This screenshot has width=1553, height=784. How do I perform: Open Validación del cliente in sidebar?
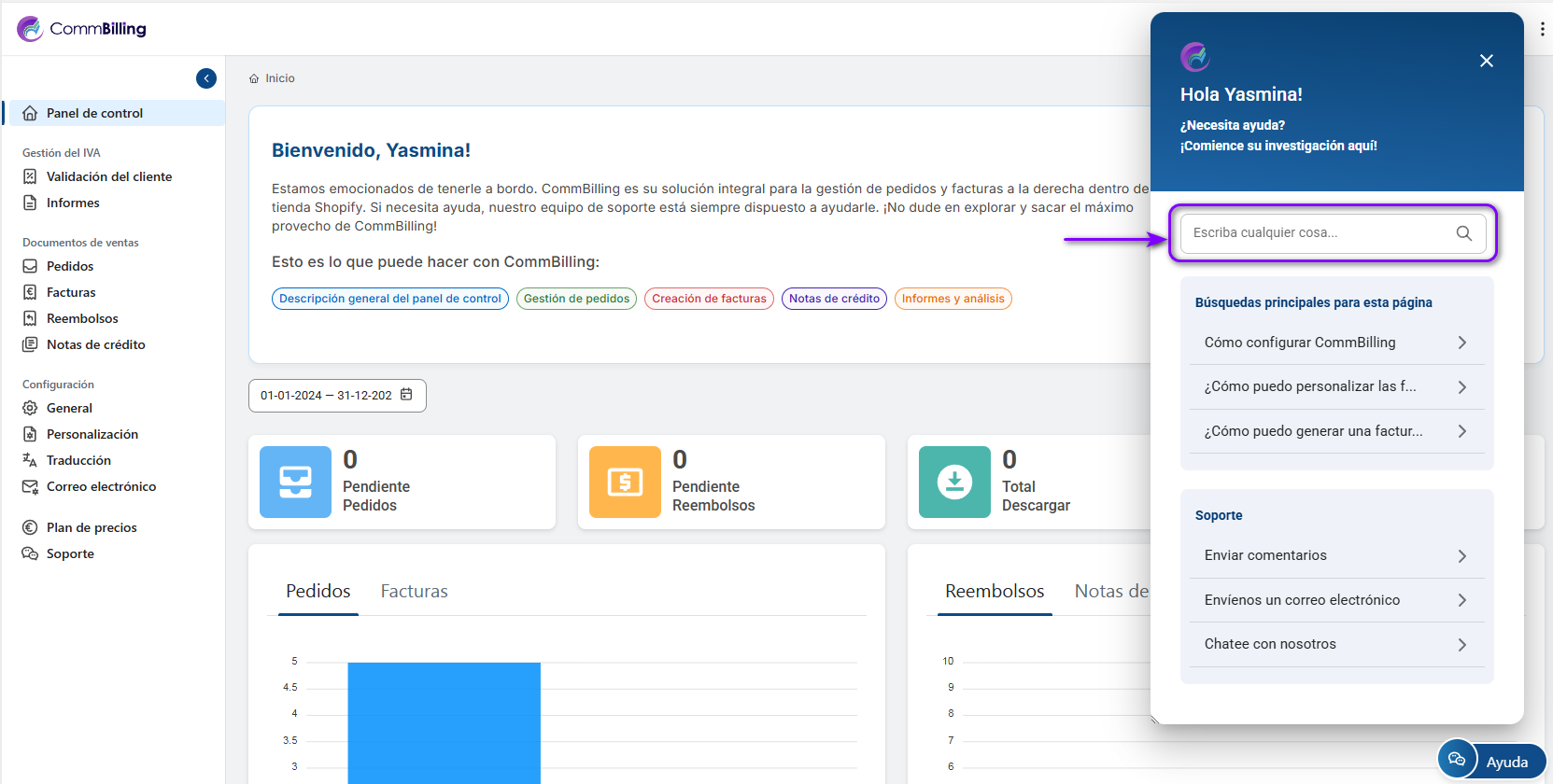pyautogui.click(x=109, y=176)
